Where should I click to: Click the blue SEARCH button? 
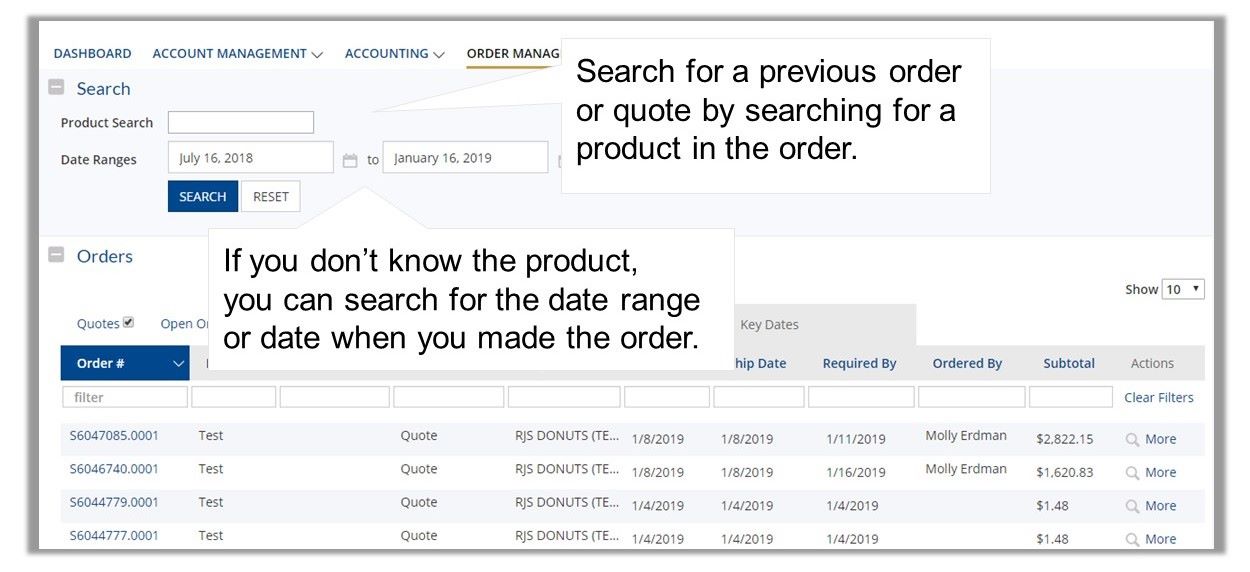click(203, 197)
